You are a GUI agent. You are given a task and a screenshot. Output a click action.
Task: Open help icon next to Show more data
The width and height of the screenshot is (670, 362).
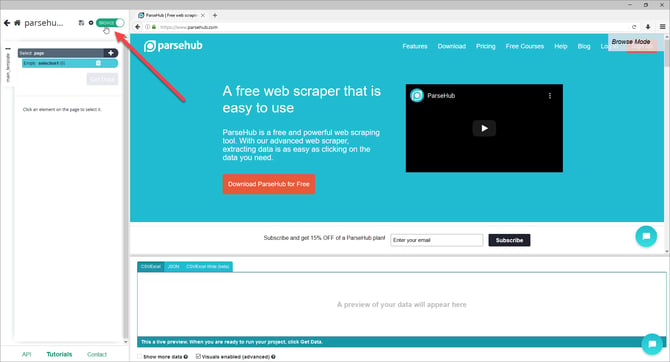click(186, 357)
